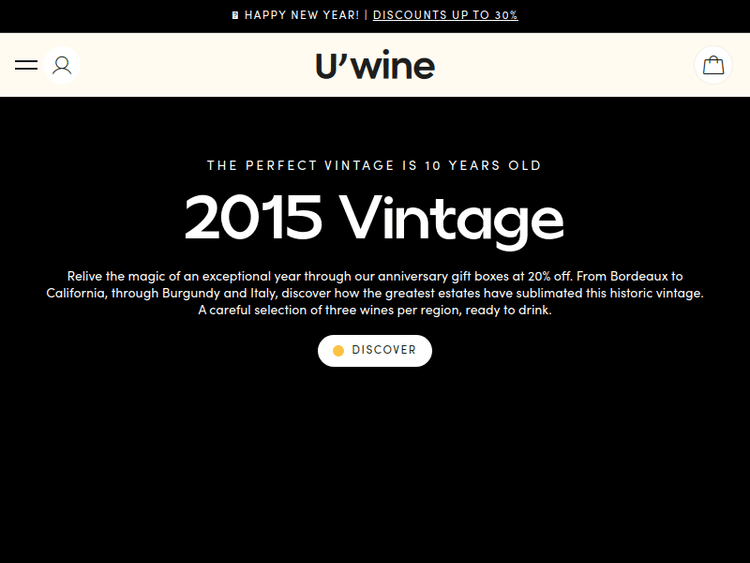The image size is (750, 563).
Task: Click the 'three wines per region' phrase
Action: (x=374, y=310)
